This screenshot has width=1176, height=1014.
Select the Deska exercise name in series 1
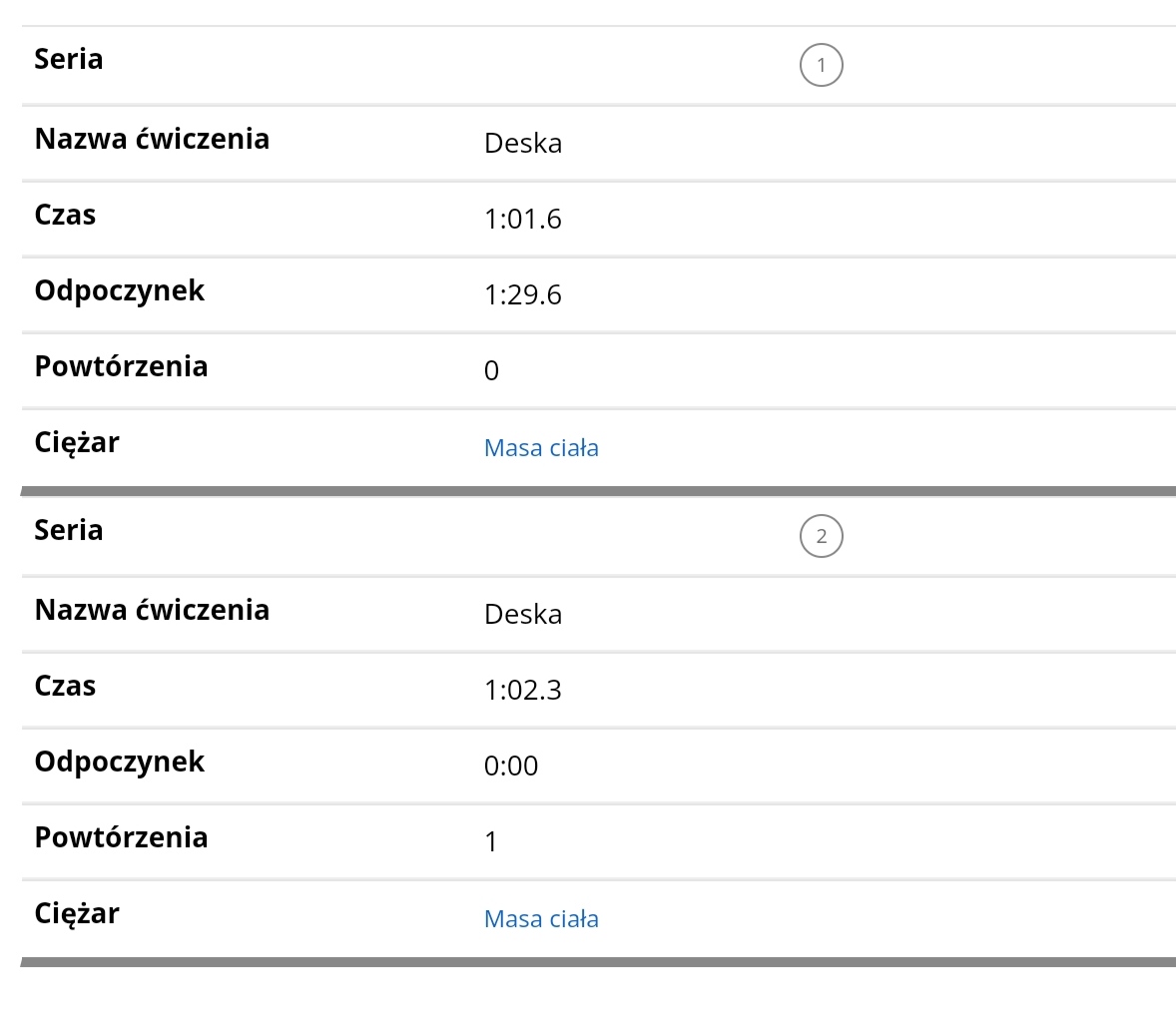pos(523,144)
